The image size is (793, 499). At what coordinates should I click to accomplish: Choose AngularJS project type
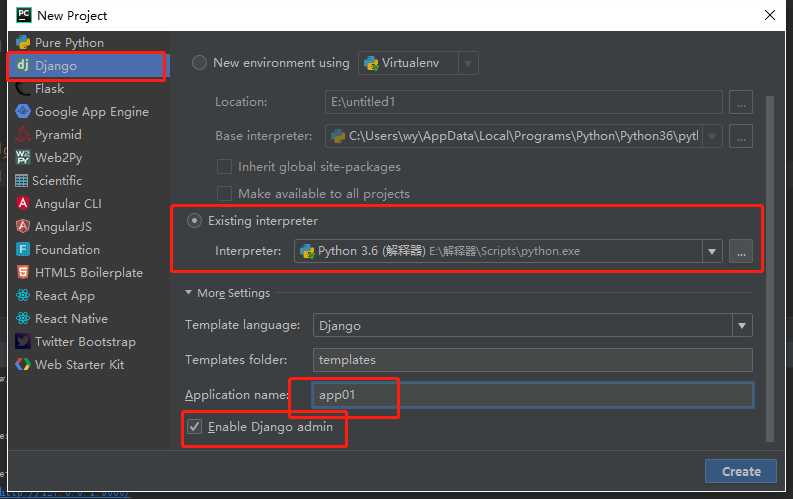(x=64, y=226)
